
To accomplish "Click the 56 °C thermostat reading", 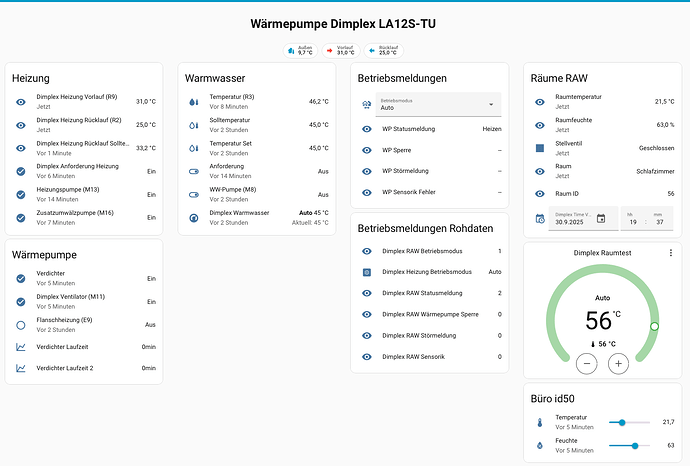I will point(602,320).
